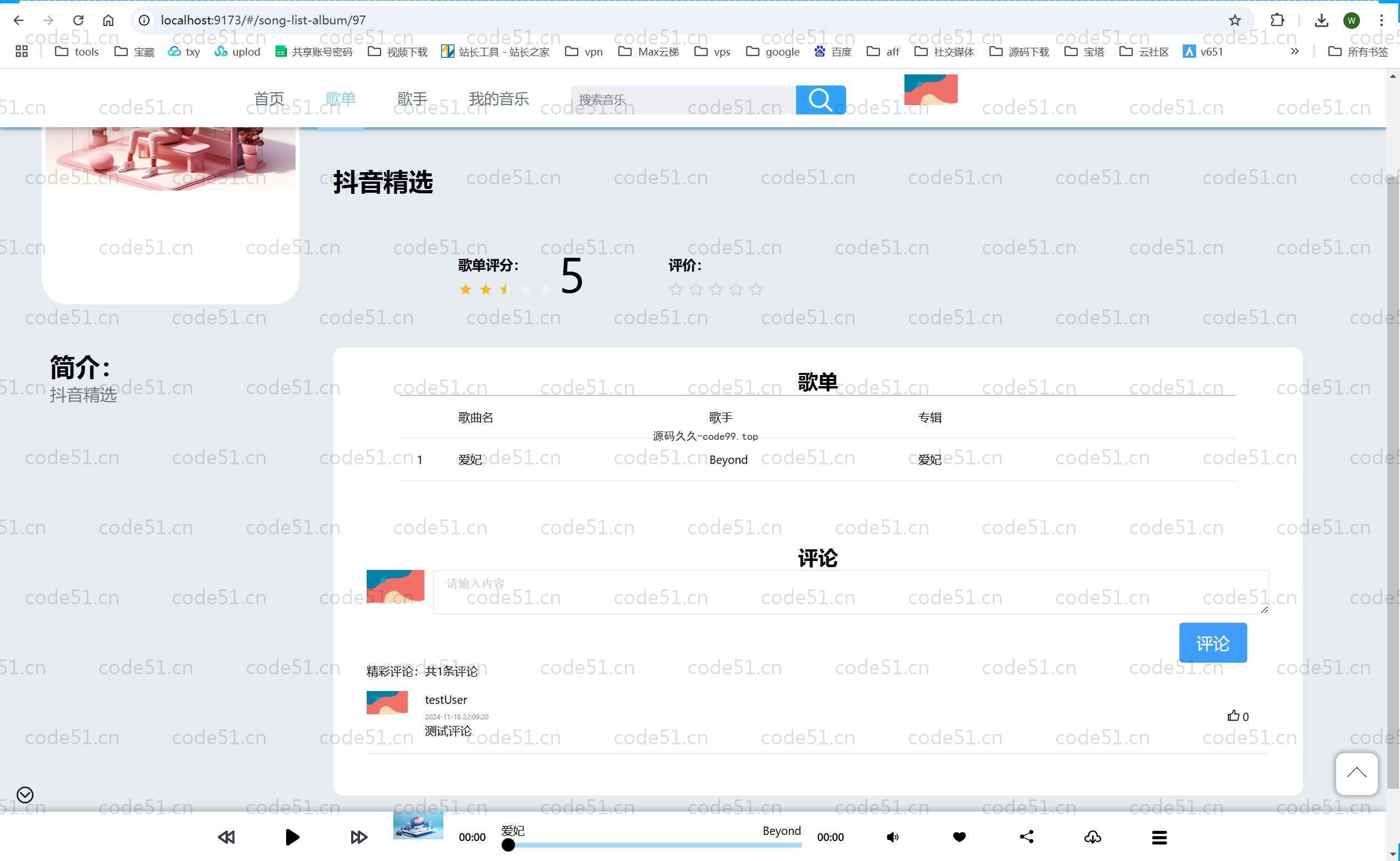
Task: Open the Chrome three-dot menu
Action: (1381, 20)
